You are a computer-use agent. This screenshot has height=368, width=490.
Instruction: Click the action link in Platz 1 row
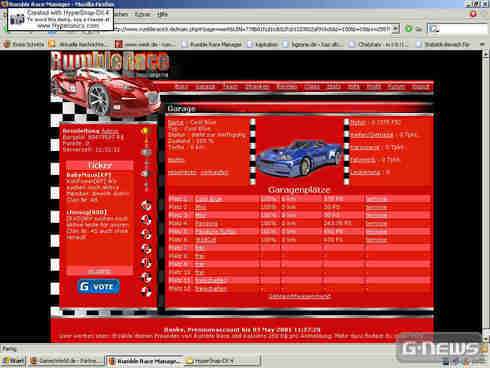click(x=377, y=199)
